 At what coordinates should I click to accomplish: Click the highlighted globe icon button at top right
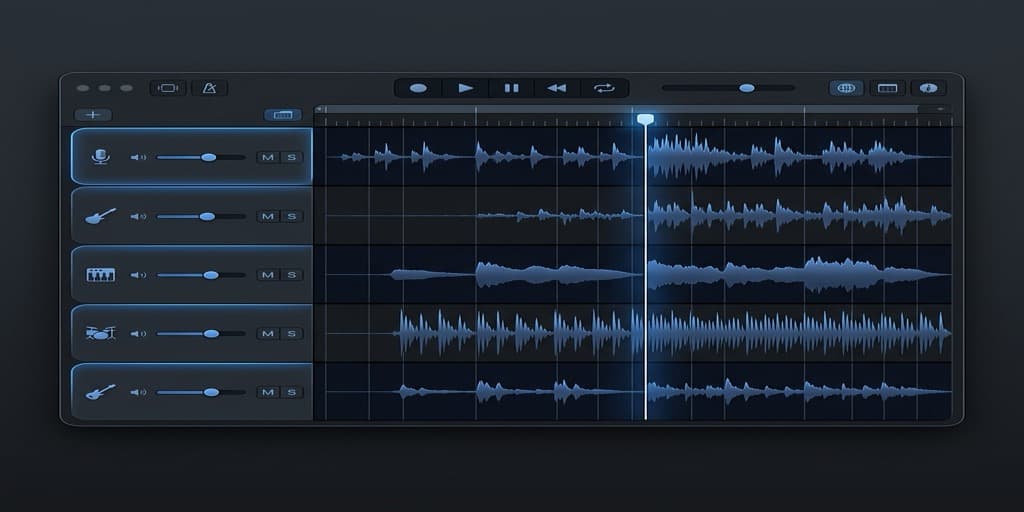coord(846,88)
